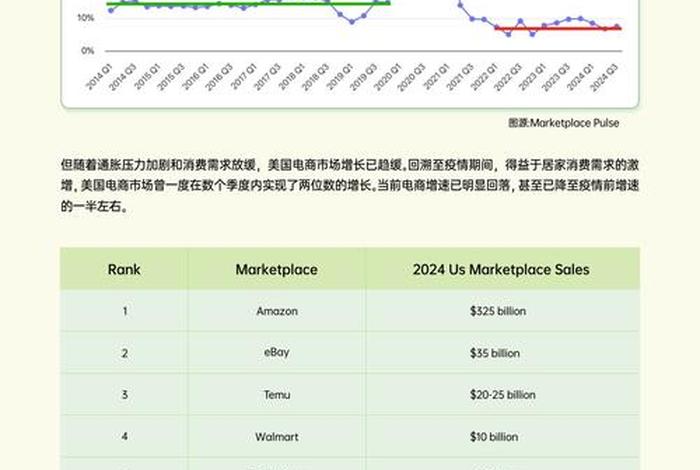Click the 0% y-axis label
Screen dimensions: 700x470
(x=88, y=50)
